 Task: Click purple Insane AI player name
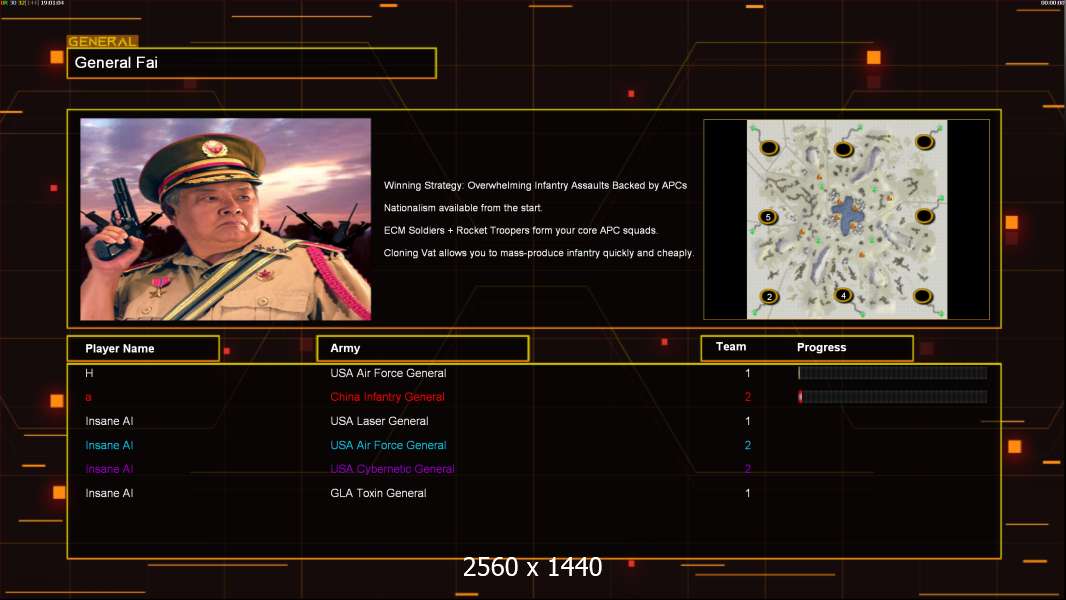coord(109,469)
